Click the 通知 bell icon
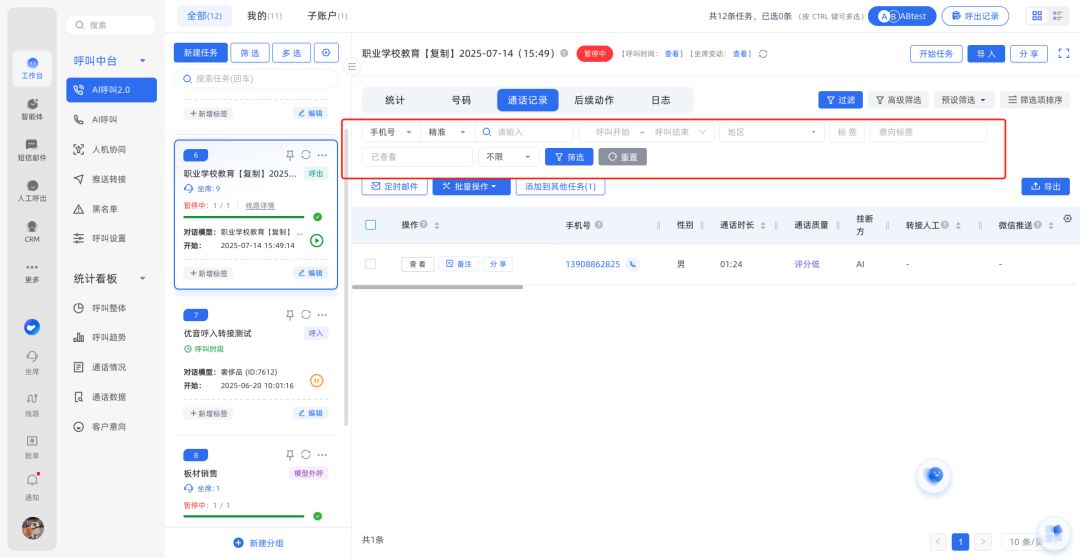This screenshot has height=558, width=1080. coord(32,481)
